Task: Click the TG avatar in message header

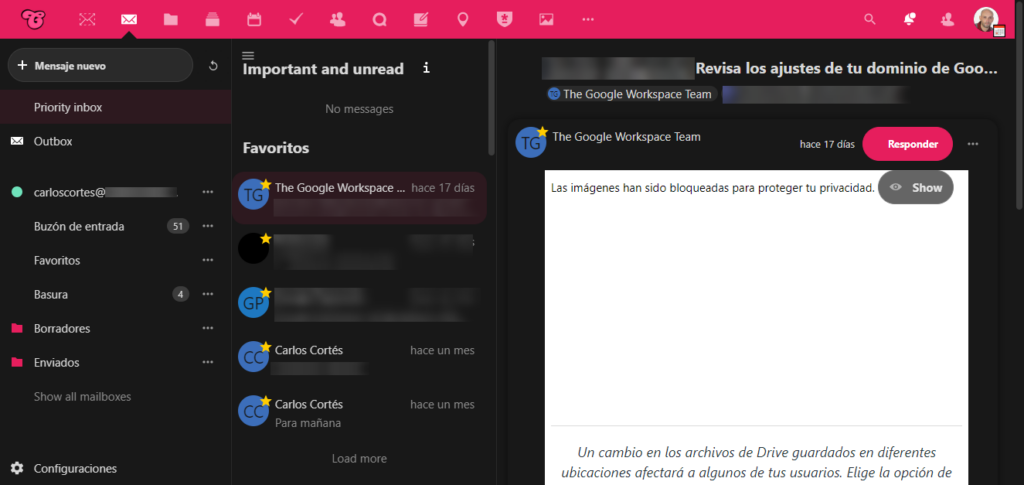Action: tap(531, 142)
